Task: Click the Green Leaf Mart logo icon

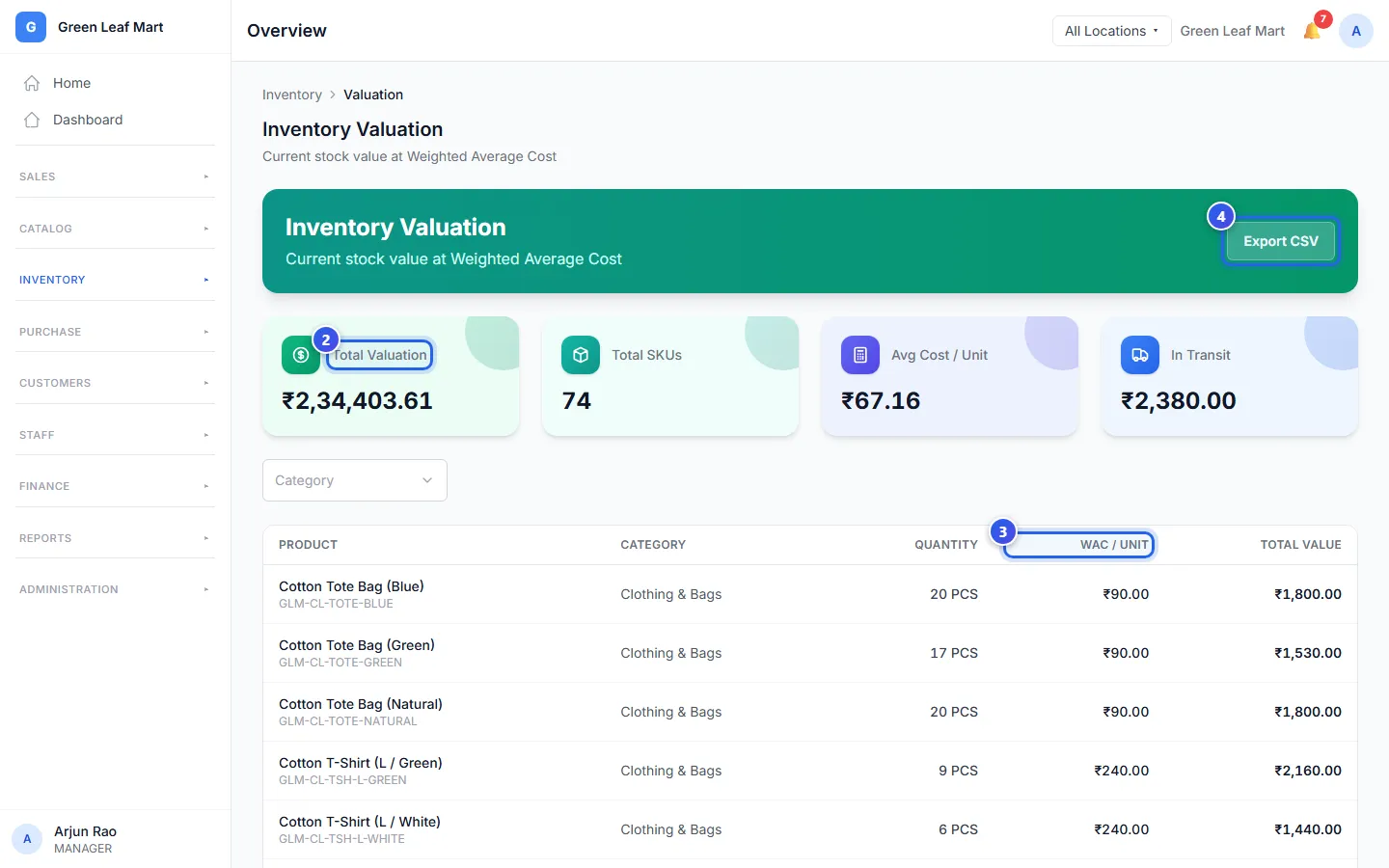Action: point(31,27)
